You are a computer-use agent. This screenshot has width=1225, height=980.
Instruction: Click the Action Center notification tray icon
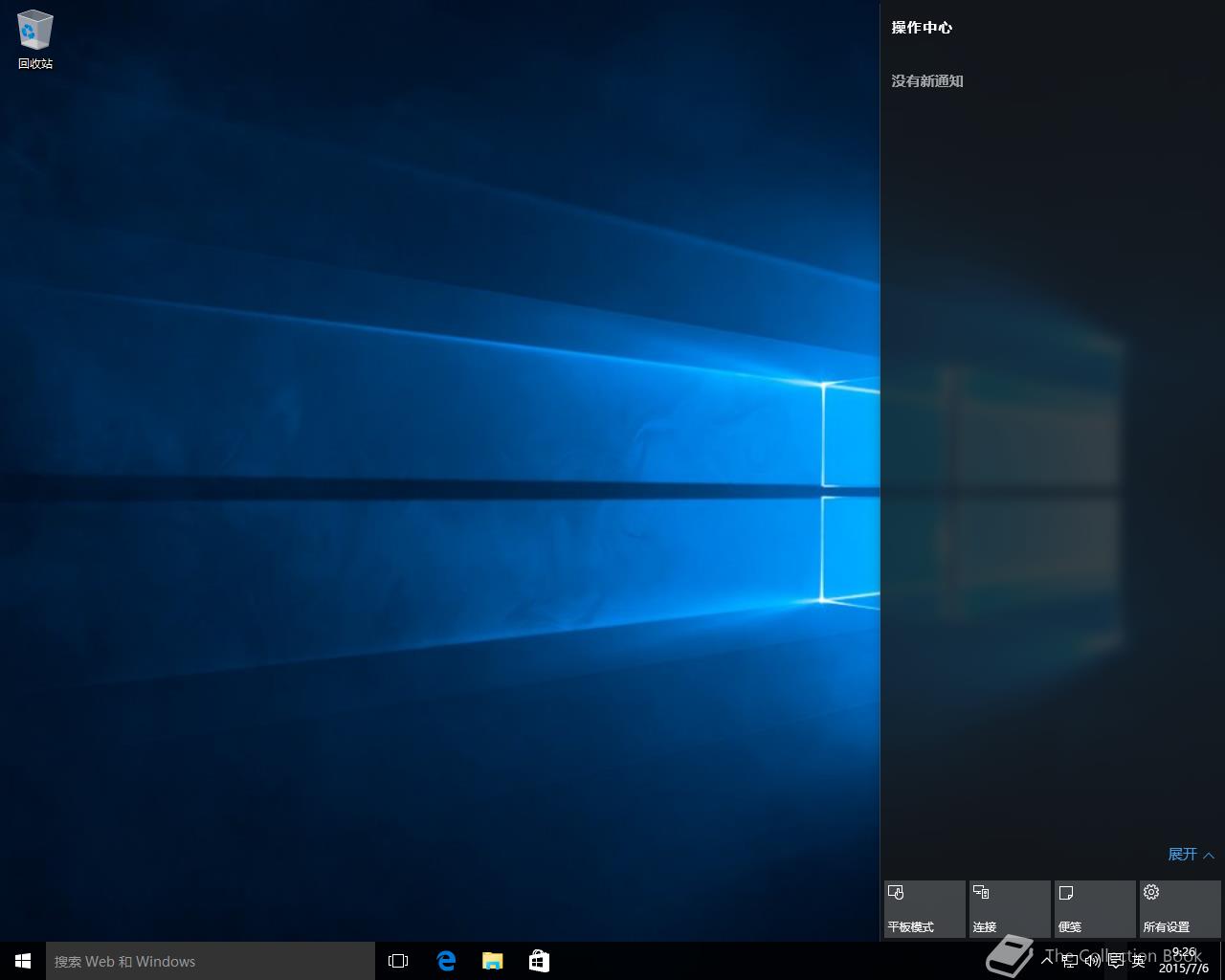click(1116, 961)
